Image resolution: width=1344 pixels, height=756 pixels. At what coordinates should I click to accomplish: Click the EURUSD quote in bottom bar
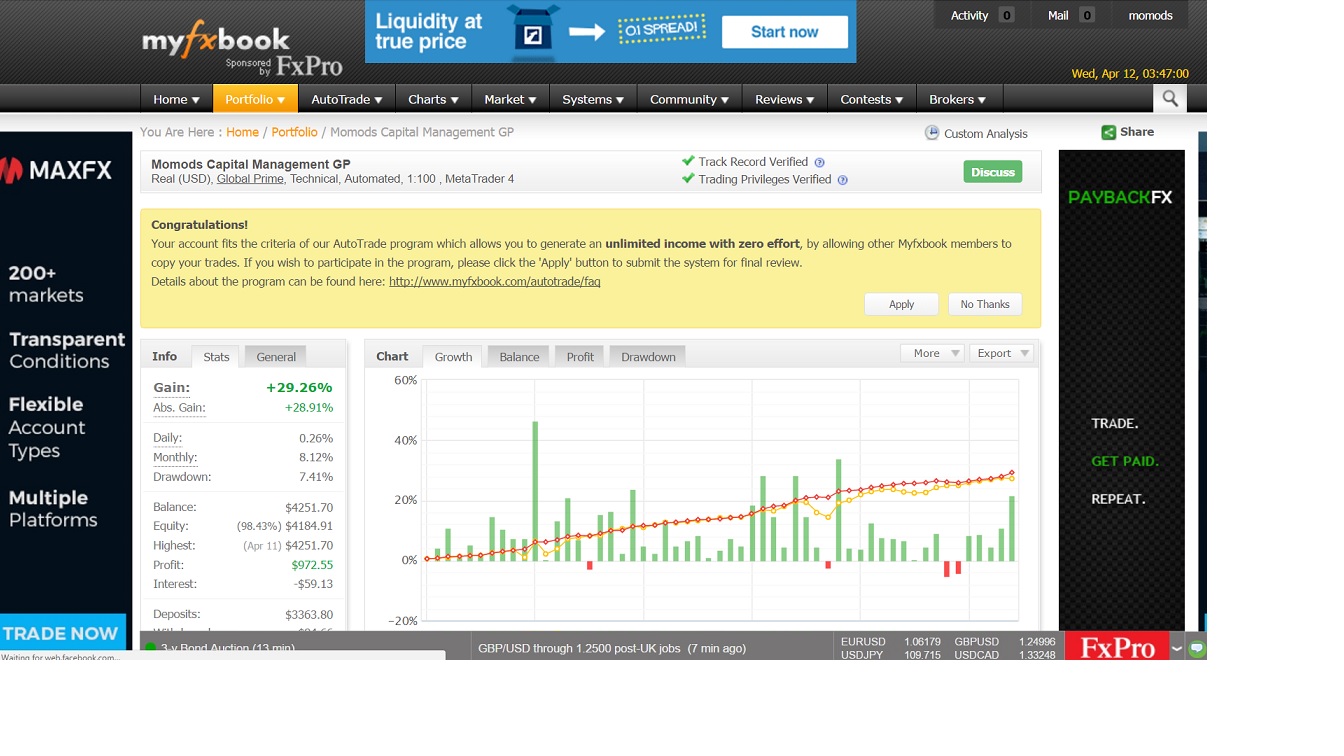pyautogui.click(x=890, y=642)
